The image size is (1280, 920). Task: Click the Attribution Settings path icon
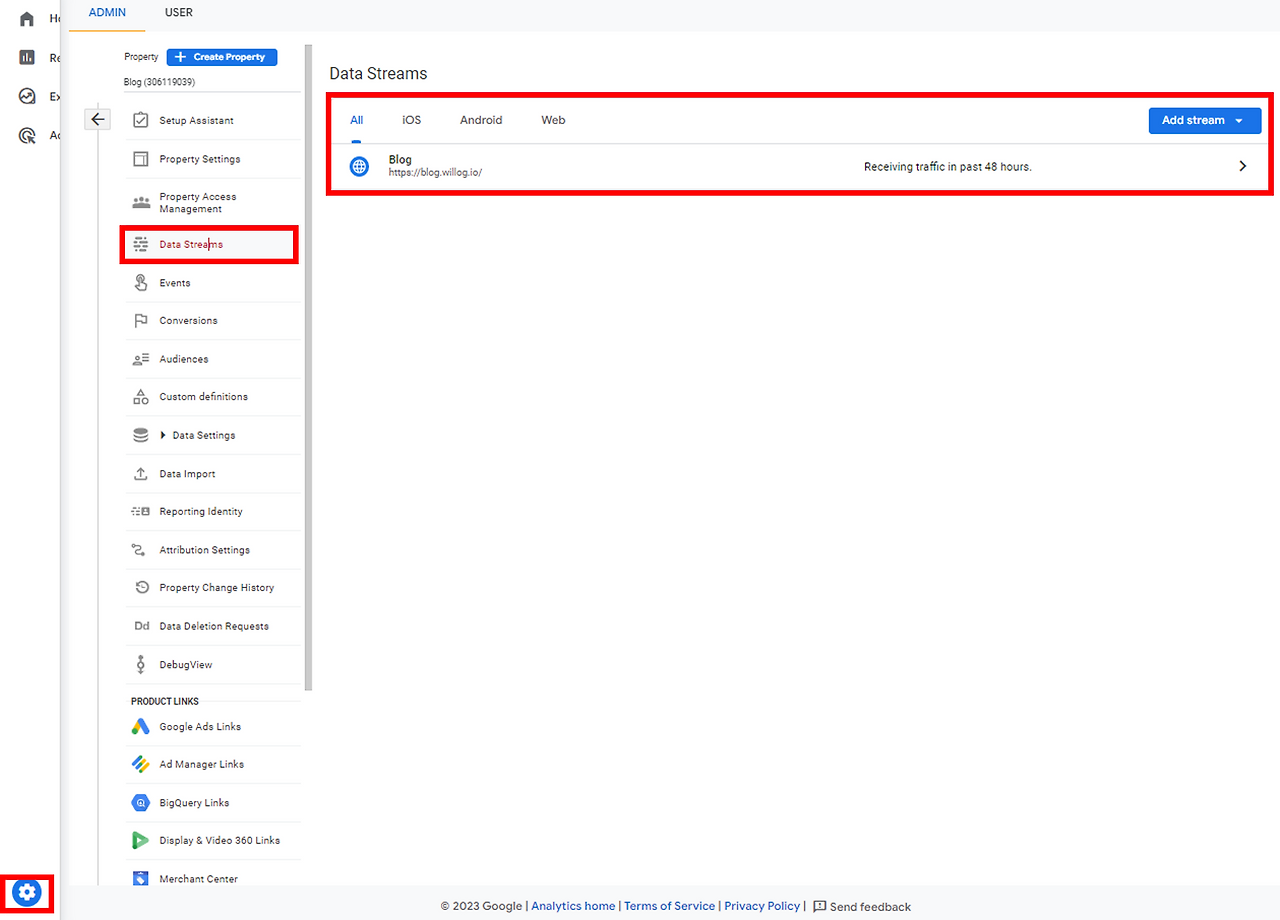click(x=140, y=550)
